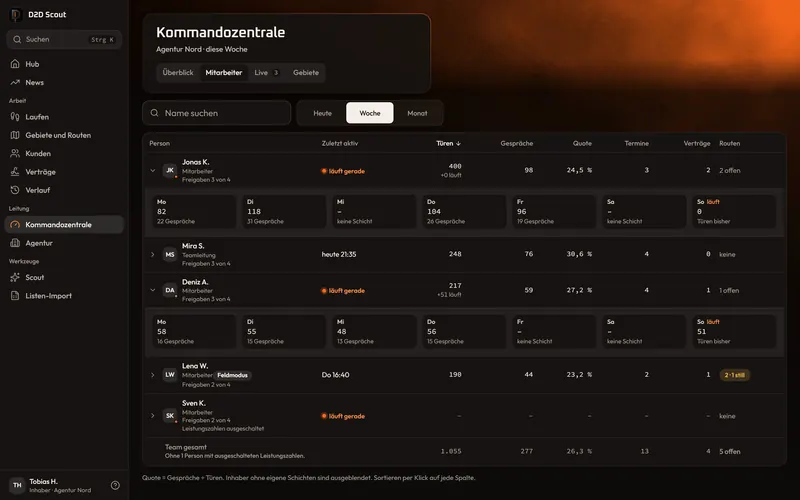The height and width of the screenshot is (500, 800).
Task: Click "1 offen" in Deniz A. row
Action: [x=729, y=290]
